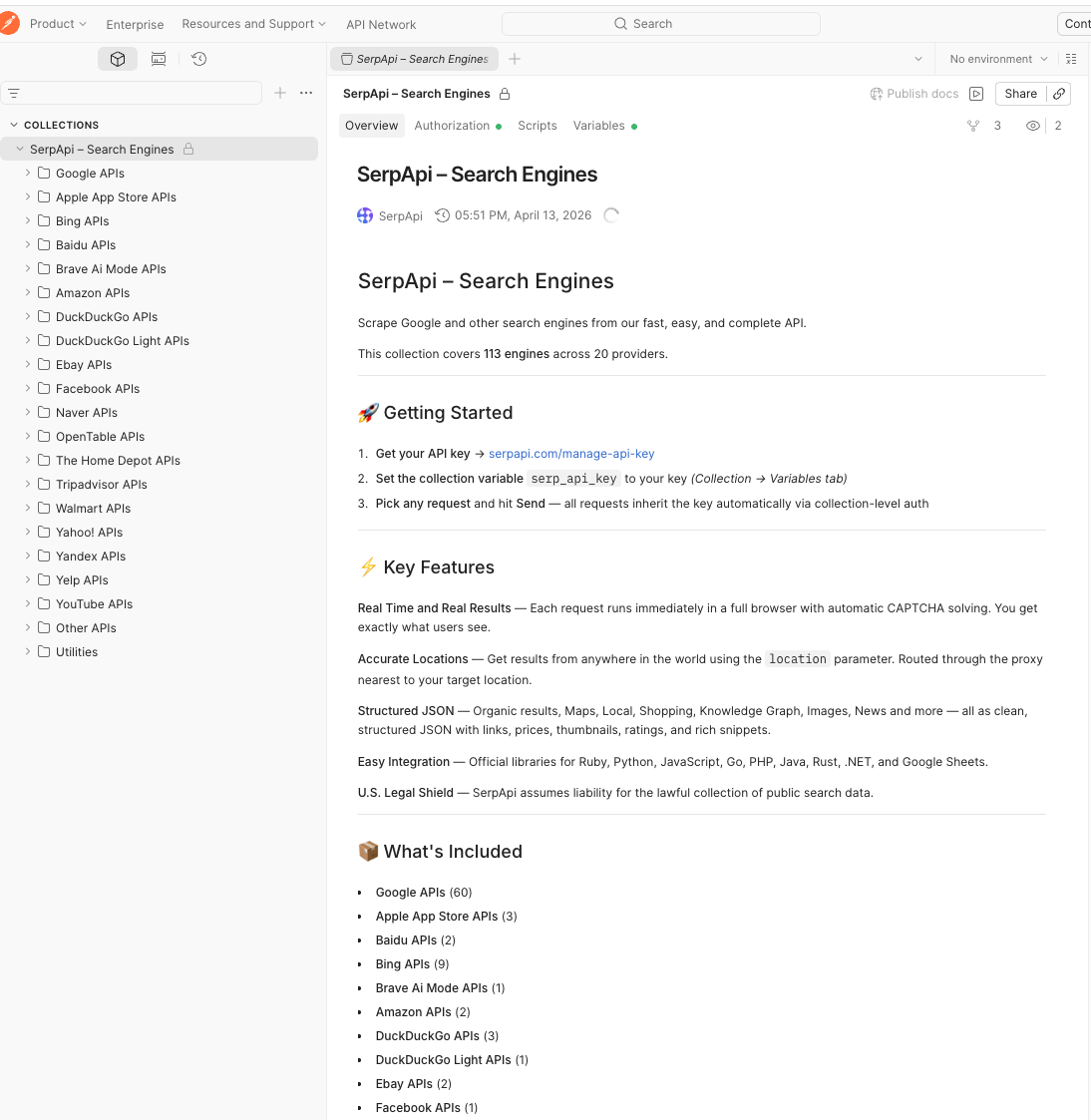Click the SerpApi publisher name
The width and height of the screenshot is (1091, 1120).
point(401,215)
